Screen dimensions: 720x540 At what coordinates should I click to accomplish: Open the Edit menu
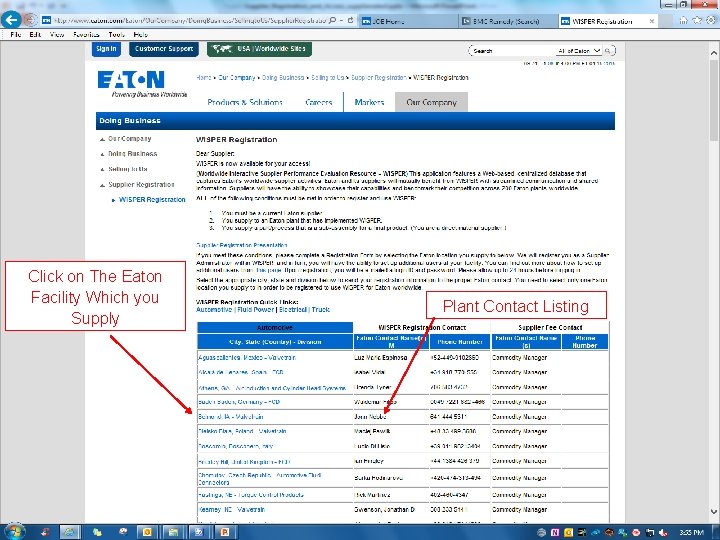click(35, 34)
